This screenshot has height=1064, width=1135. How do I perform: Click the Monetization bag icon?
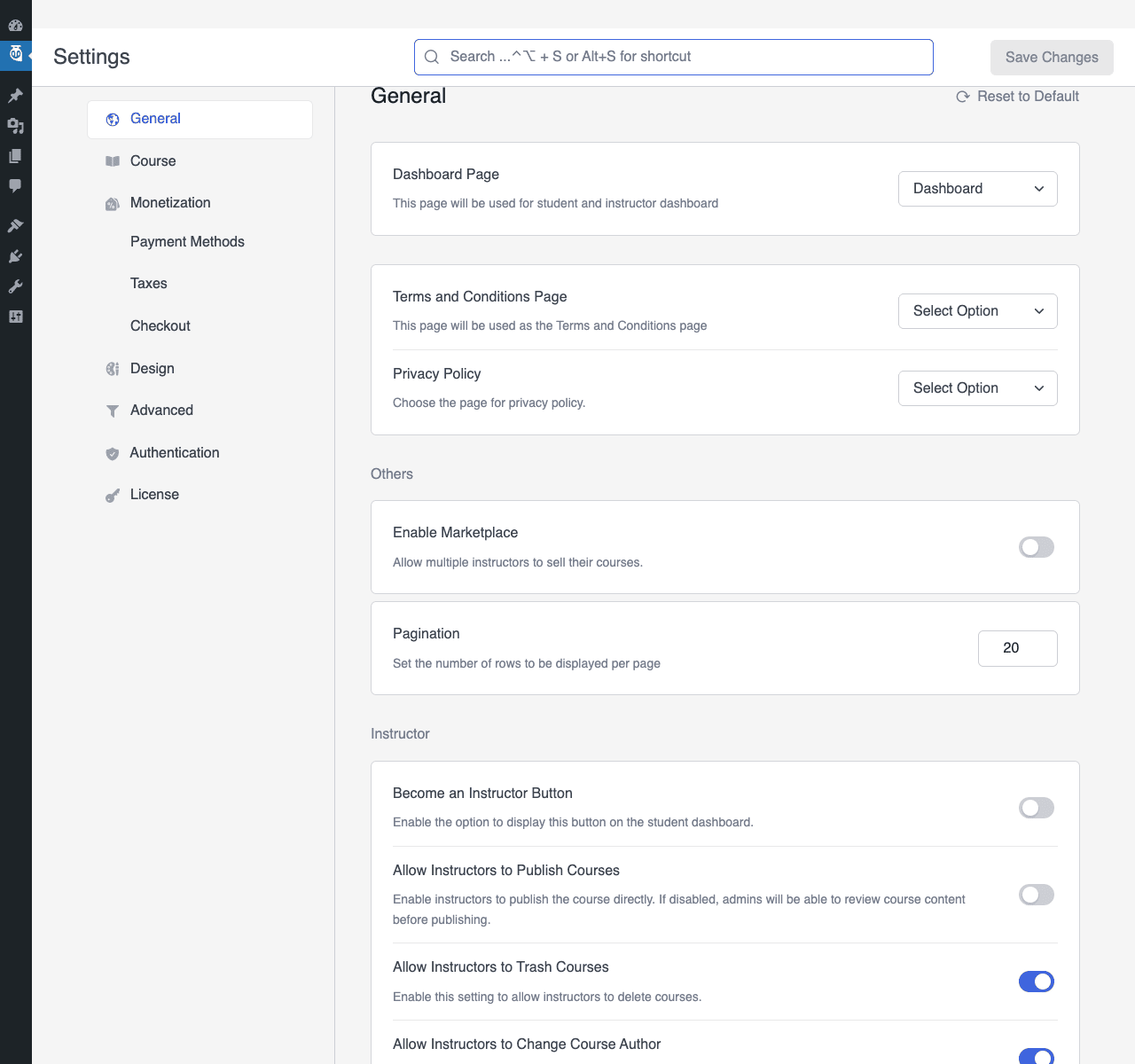113,204
